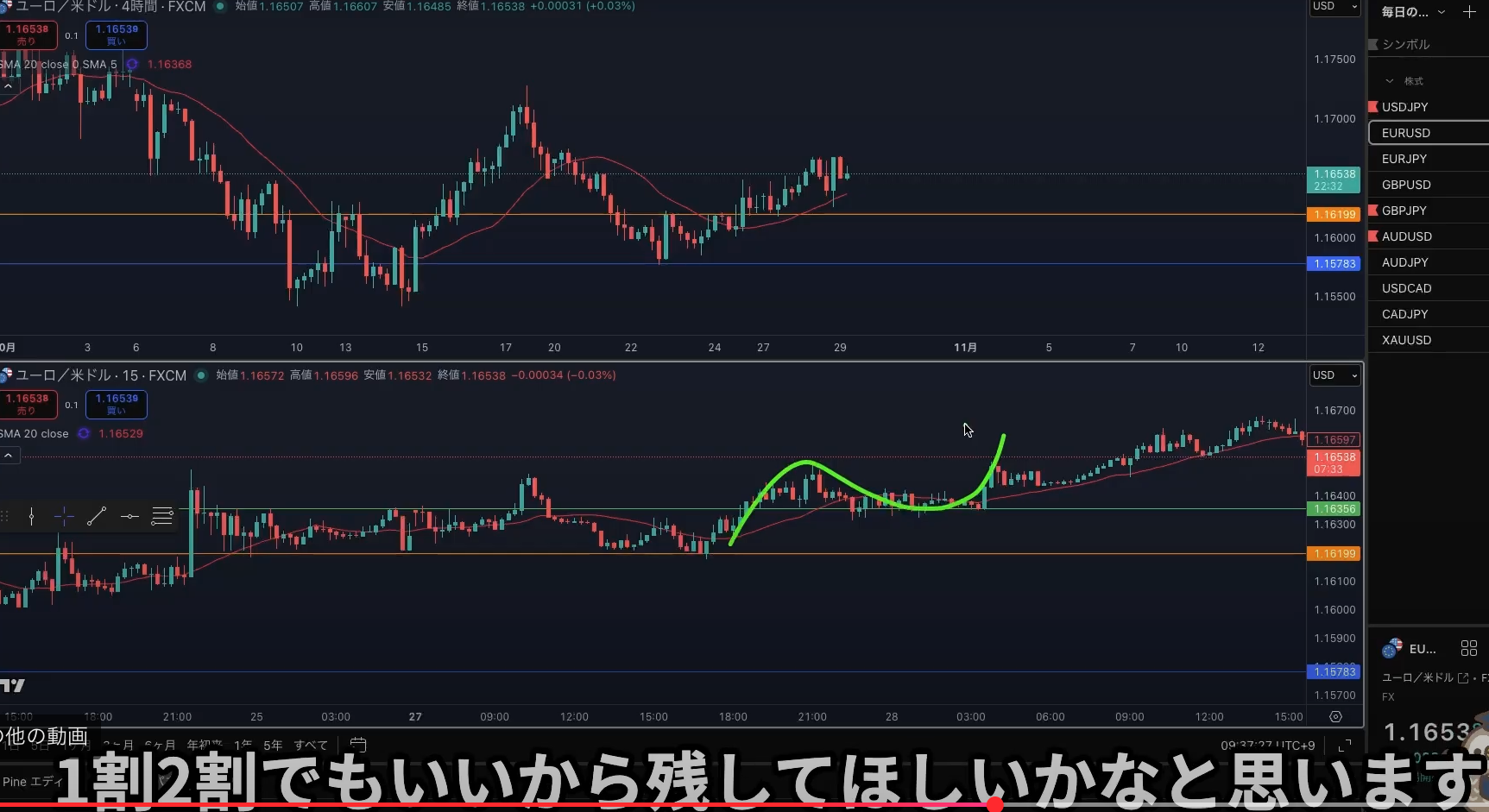Click the red flag next to GBPJPY
The width and height of the screenshot is (1489, 812).
1373,211
